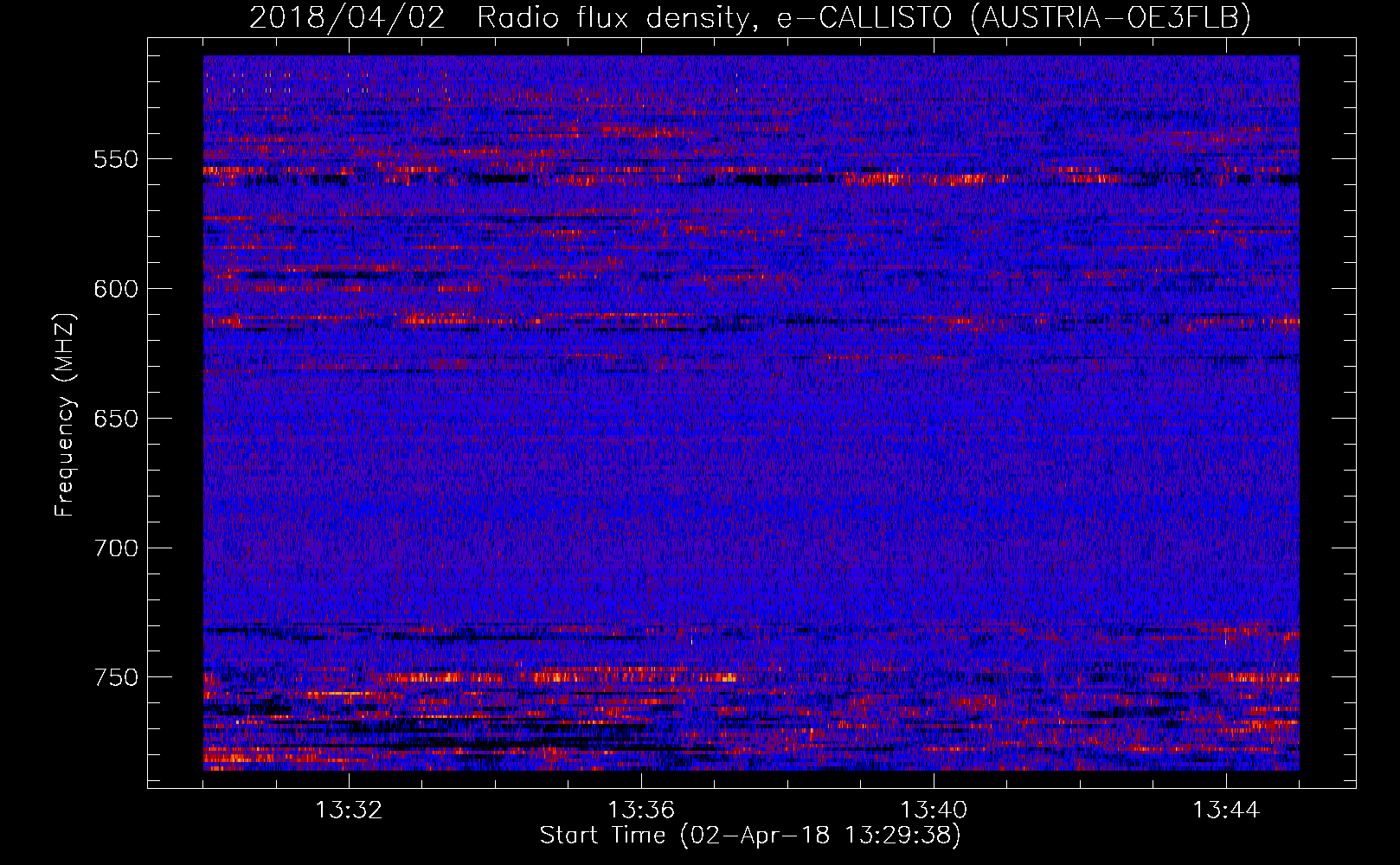Click the 650 frequency axis label
The width and height of the screenshot is (1400, 865).
point(116,419)
